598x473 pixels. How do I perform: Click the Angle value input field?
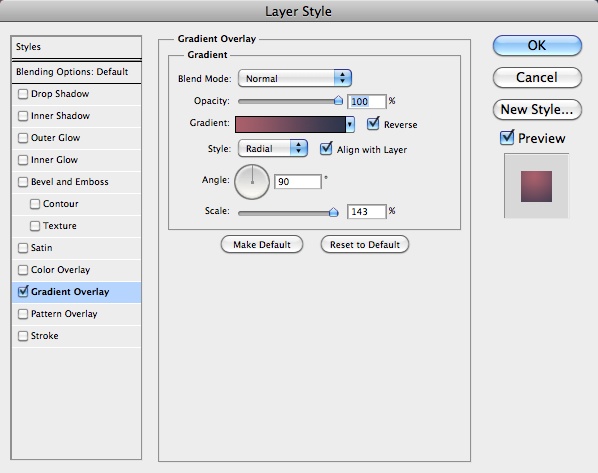pyautogui.click(x=298, y=182)
